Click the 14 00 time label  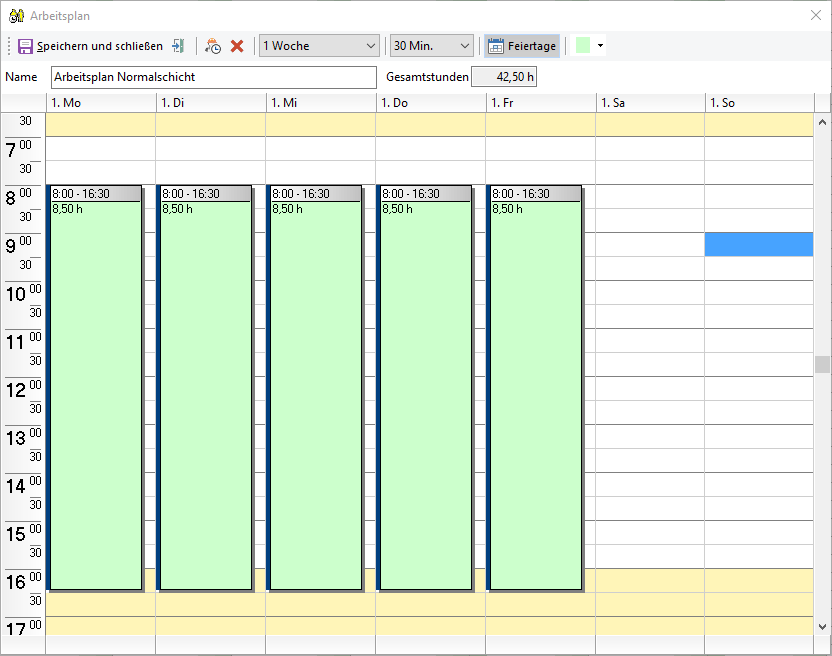coord(23,485)
